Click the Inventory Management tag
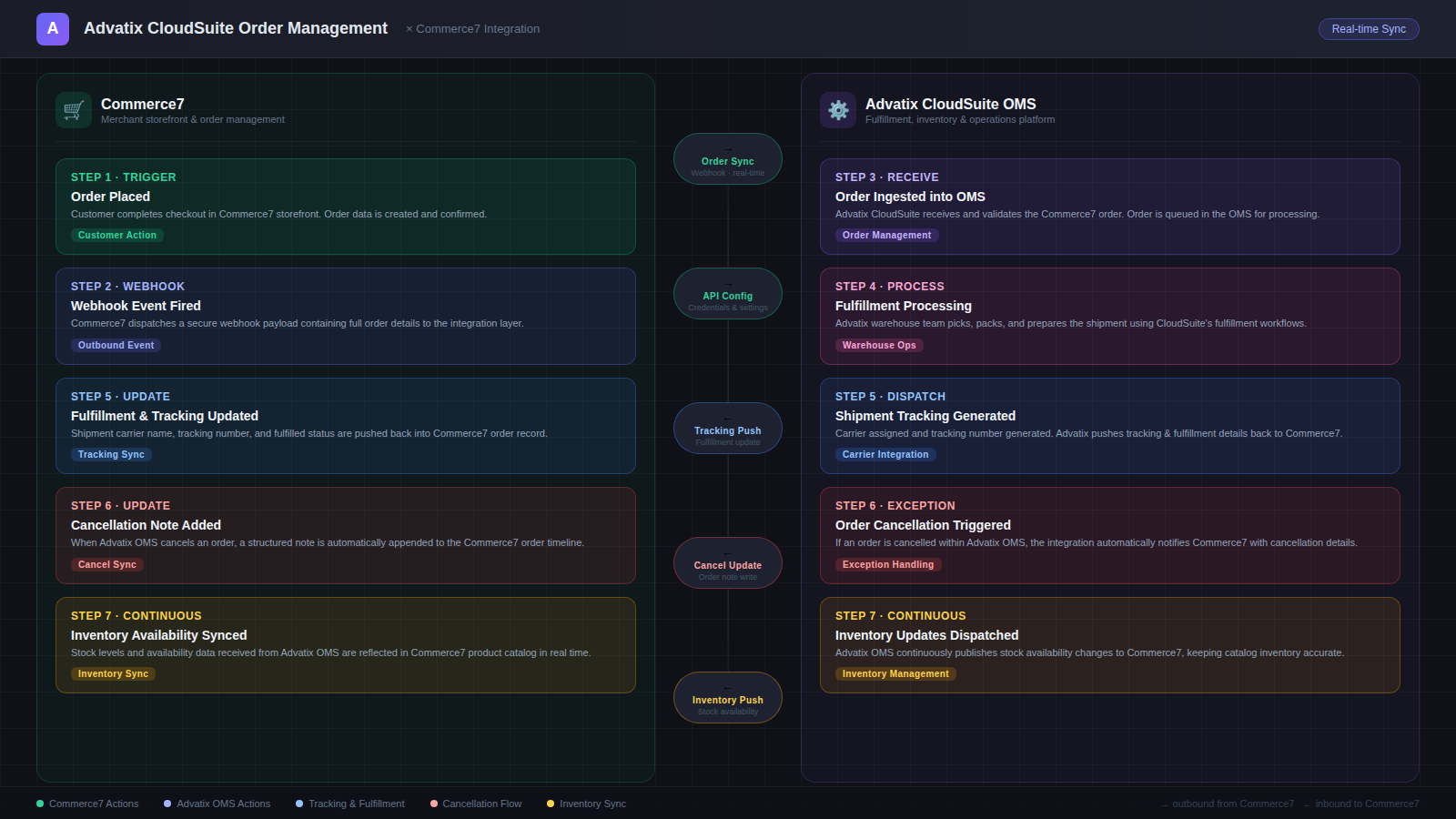Screen dimensions: 1456x819 pyautogui.click(x=895, y=674)
